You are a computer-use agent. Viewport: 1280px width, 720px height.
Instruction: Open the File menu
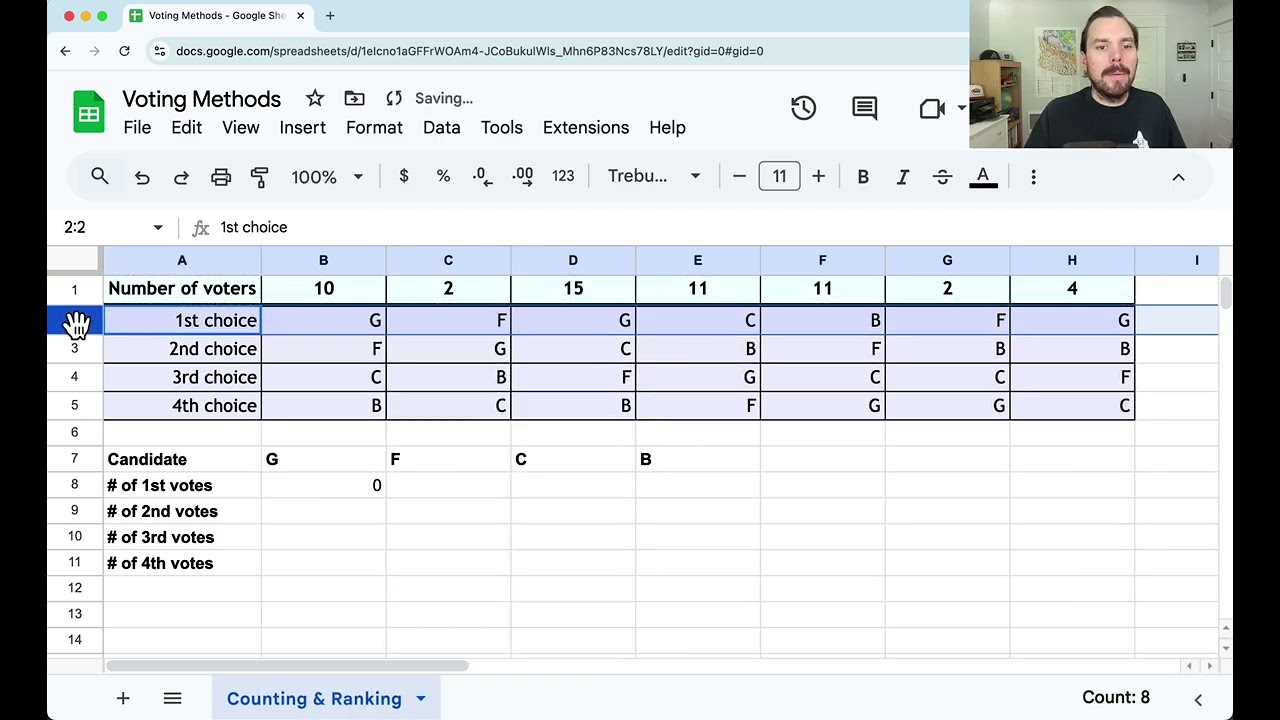[x=137, y=128]
